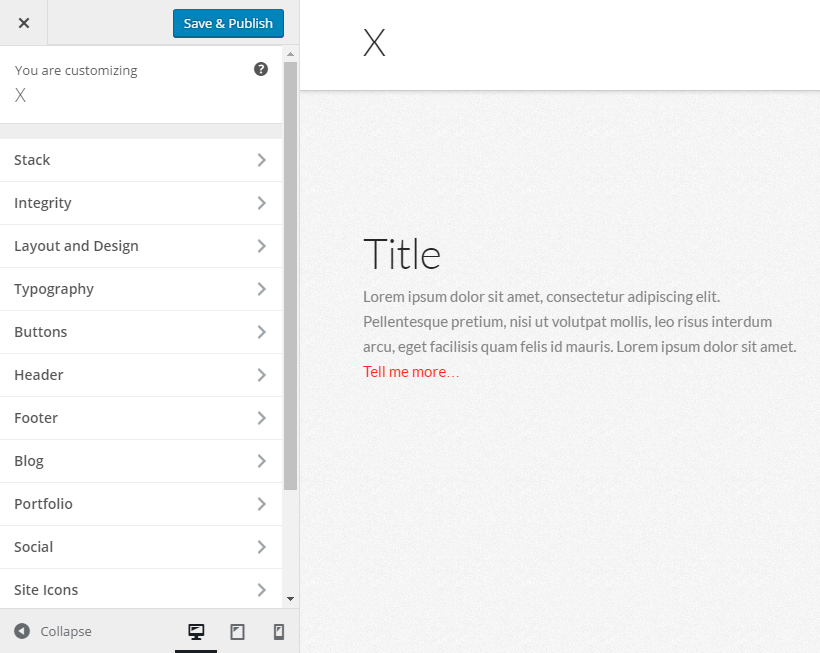
Task: Click the Integrity row chevron arrow
Action: click(262, 203)
